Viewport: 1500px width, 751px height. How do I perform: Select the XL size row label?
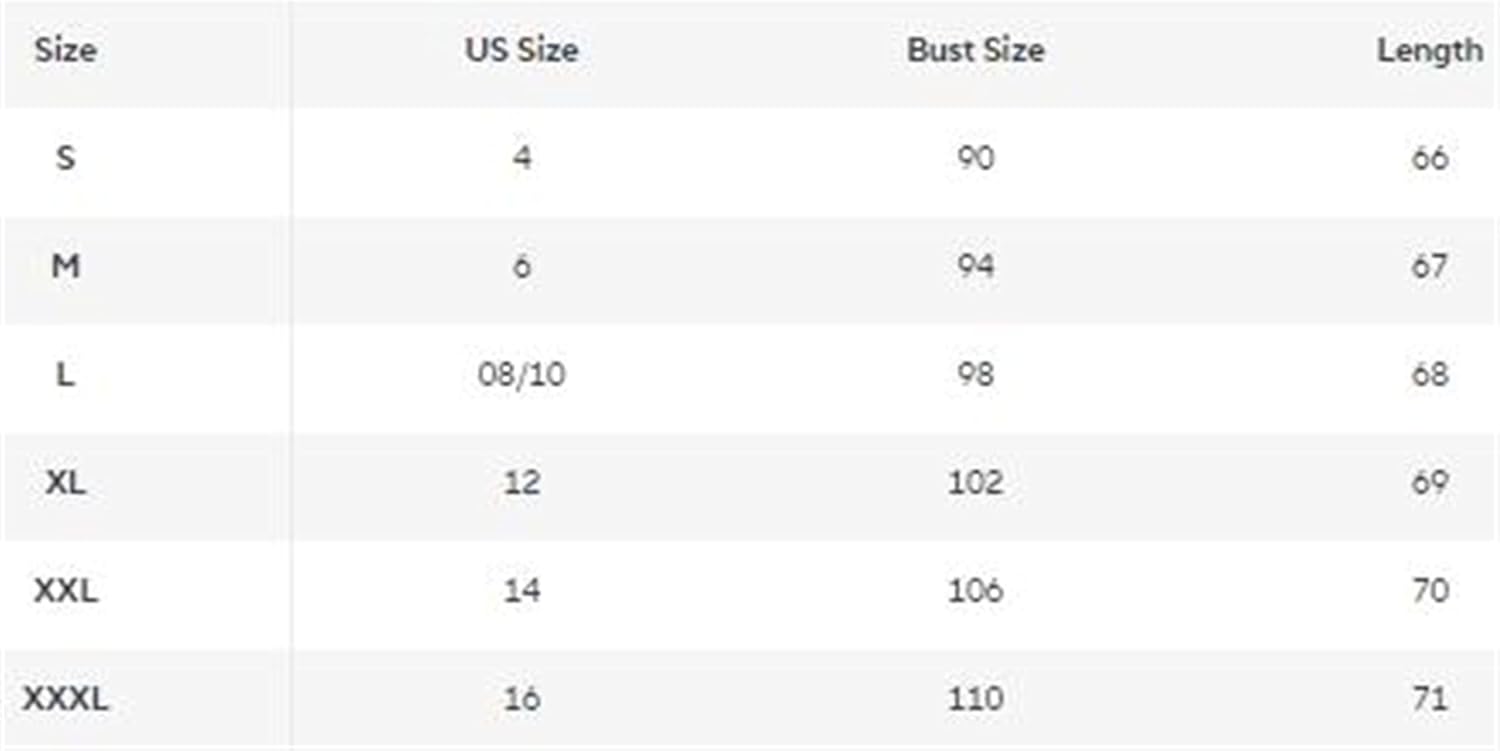65,482
